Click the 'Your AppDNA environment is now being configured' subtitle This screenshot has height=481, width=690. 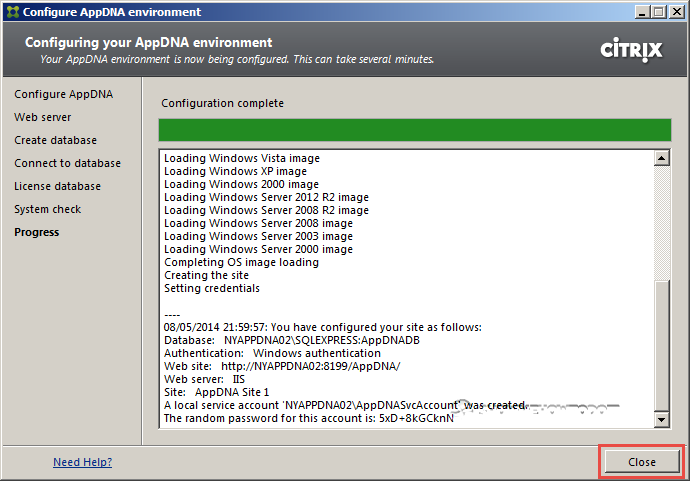(237, 59)
